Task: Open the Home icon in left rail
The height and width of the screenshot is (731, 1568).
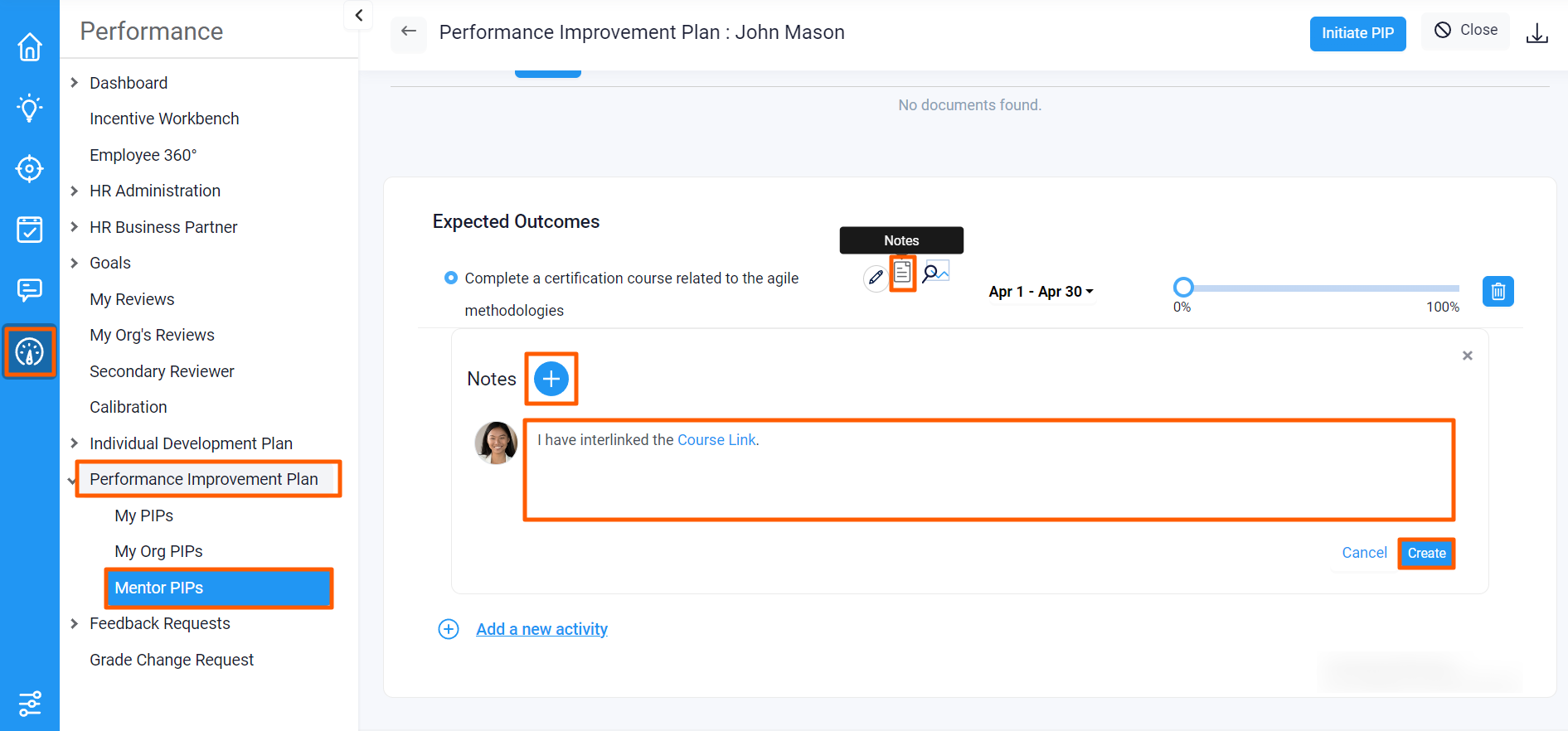Action: [x=30, y=47]
